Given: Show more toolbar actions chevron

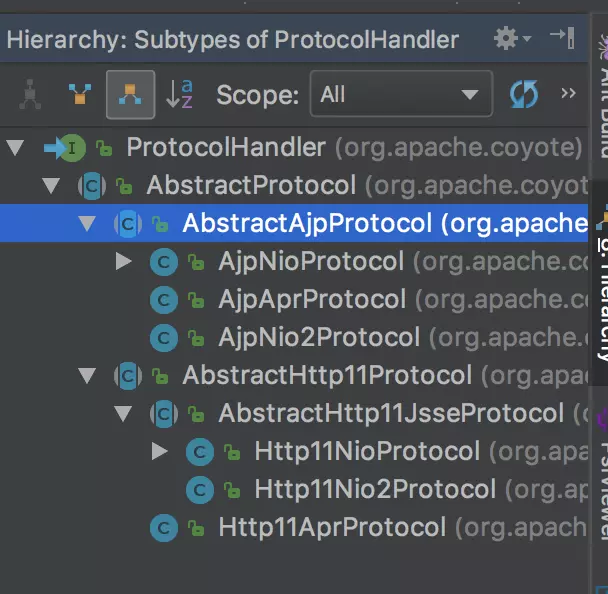Looking at the screenshot, I should tap(568, 94).
